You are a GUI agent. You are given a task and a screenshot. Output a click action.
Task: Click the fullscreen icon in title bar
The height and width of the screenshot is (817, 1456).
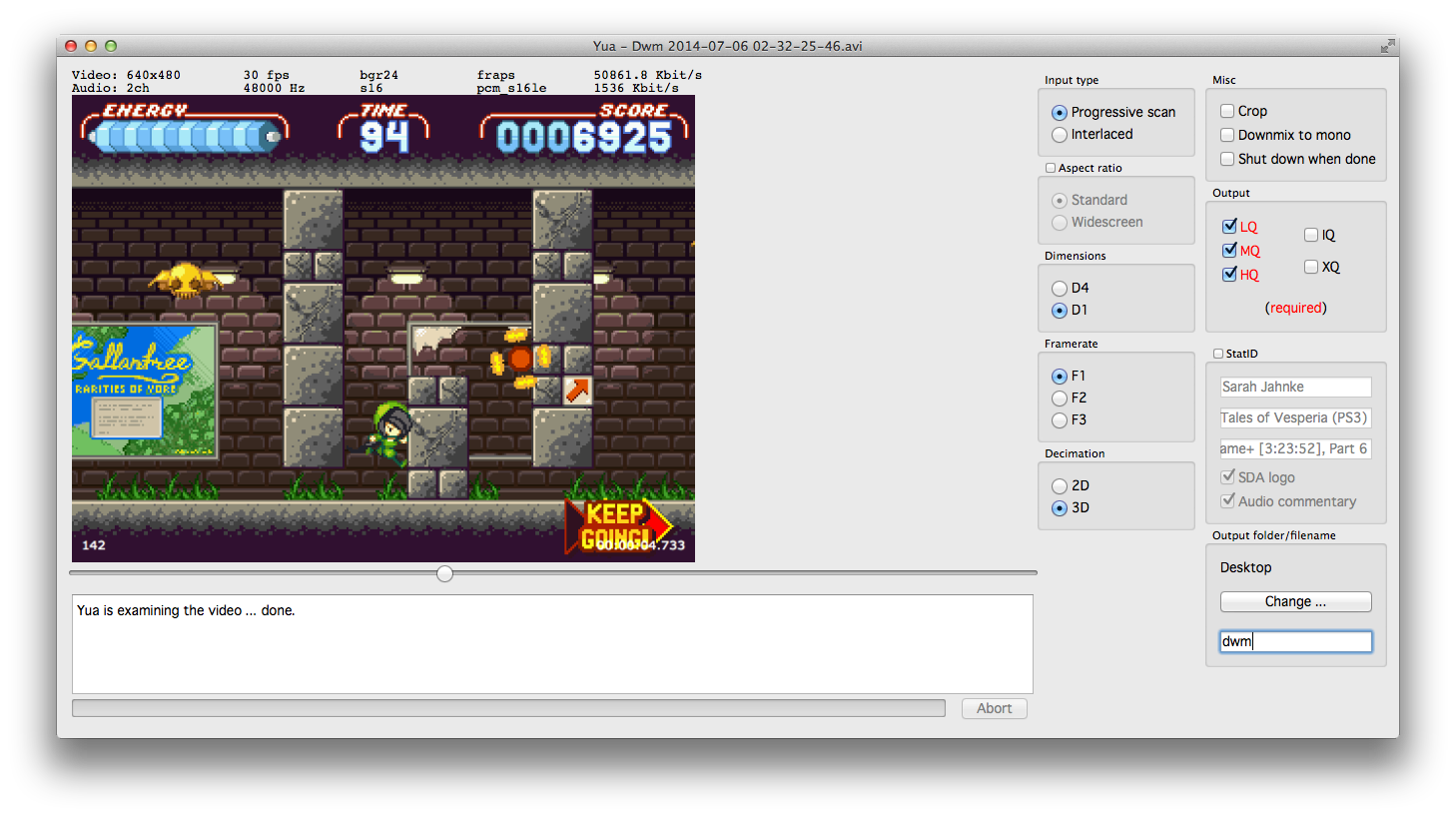point(1387,46)
